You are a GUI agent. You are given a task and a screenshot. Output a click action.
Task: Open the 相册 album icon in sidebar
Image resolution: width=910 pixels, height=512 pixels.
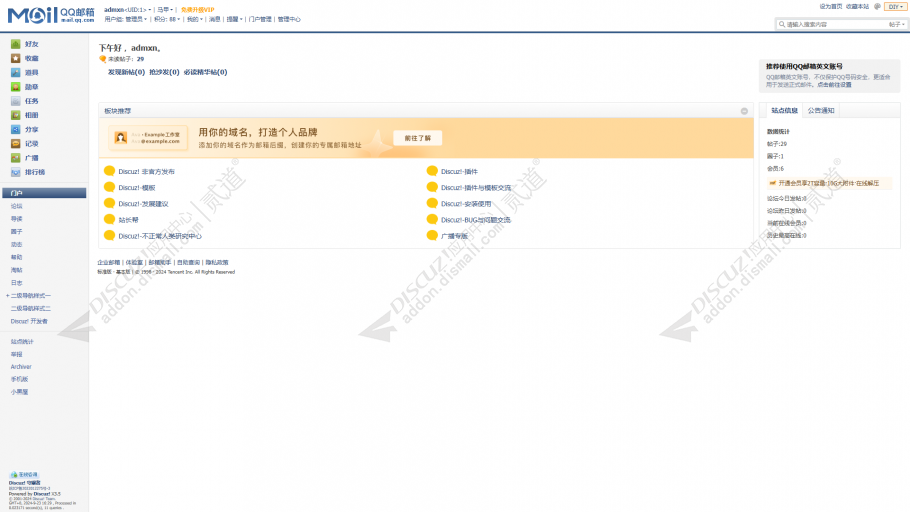point(16,115)
